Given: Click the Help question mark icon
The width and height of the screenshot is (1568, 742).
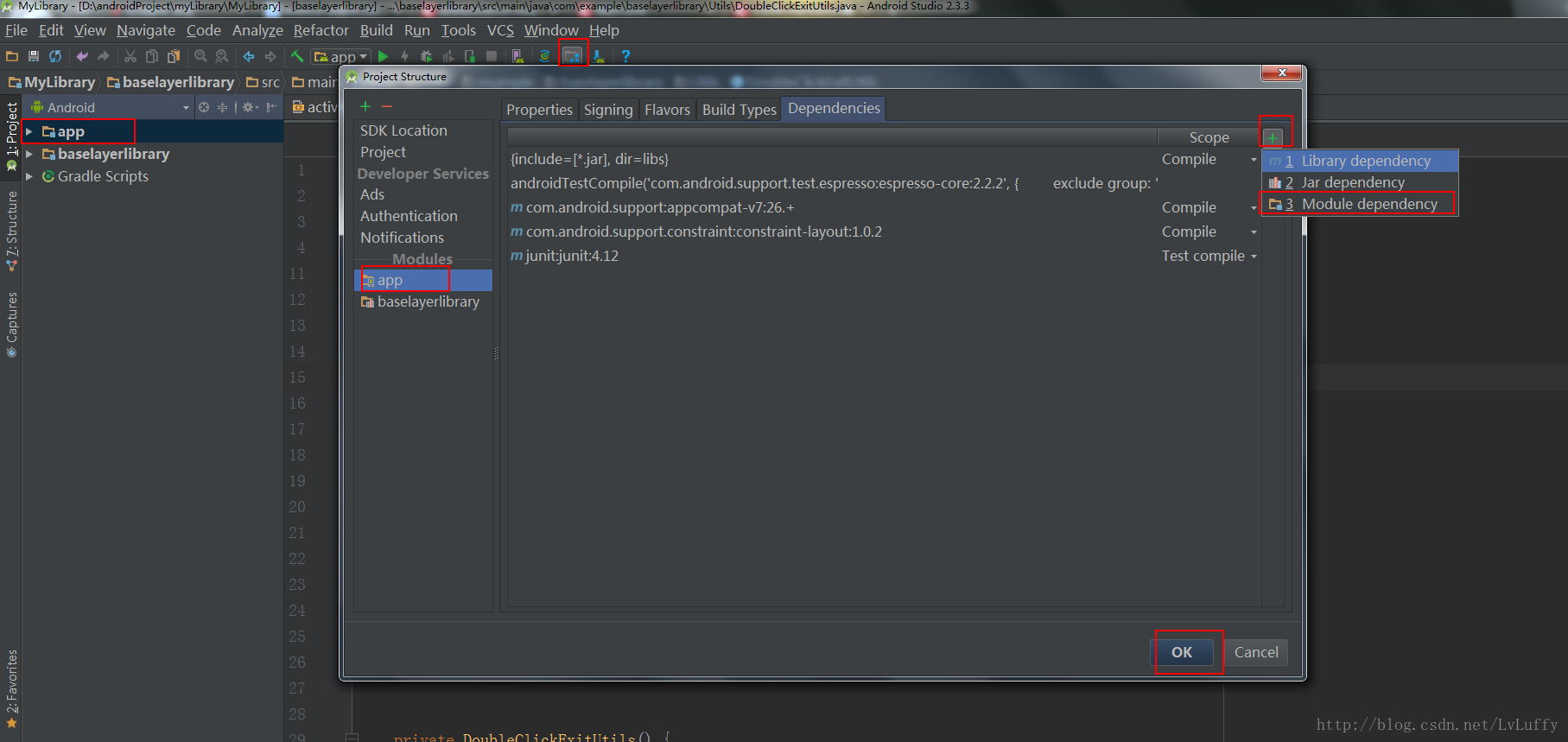Looking at the screenshot, I should [x=625, y=56].
